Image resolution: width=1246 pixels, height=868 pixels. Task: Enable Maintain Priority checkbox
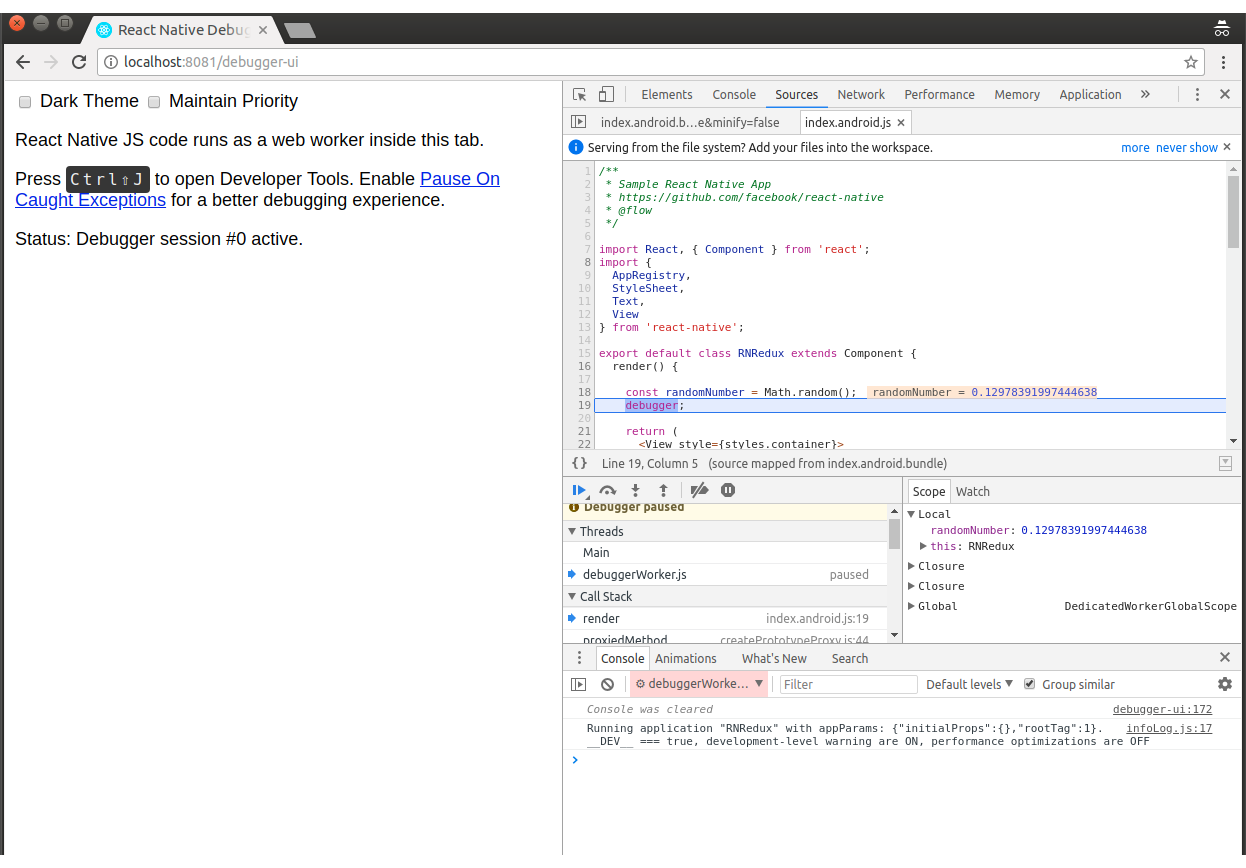(154, 102)
